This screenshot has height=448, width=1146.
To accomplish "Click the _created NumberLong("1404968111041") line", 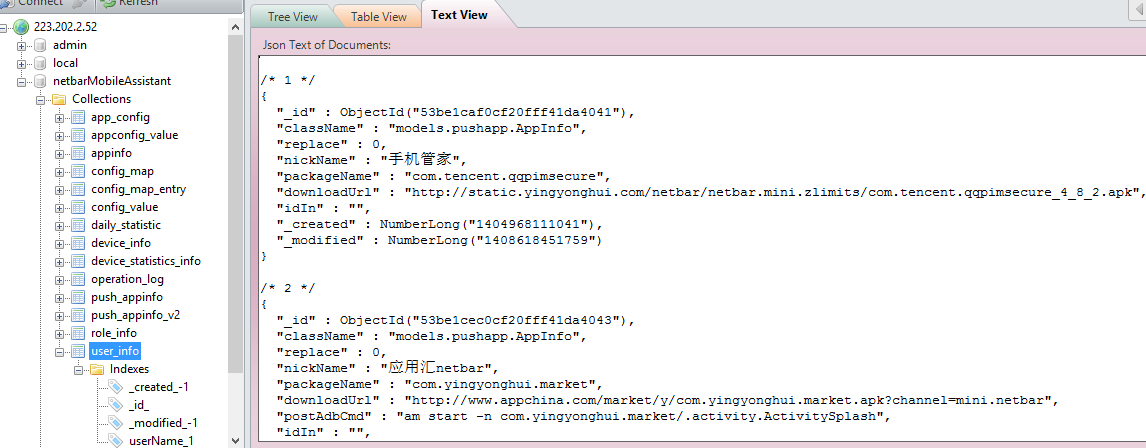I will point(439,224).
